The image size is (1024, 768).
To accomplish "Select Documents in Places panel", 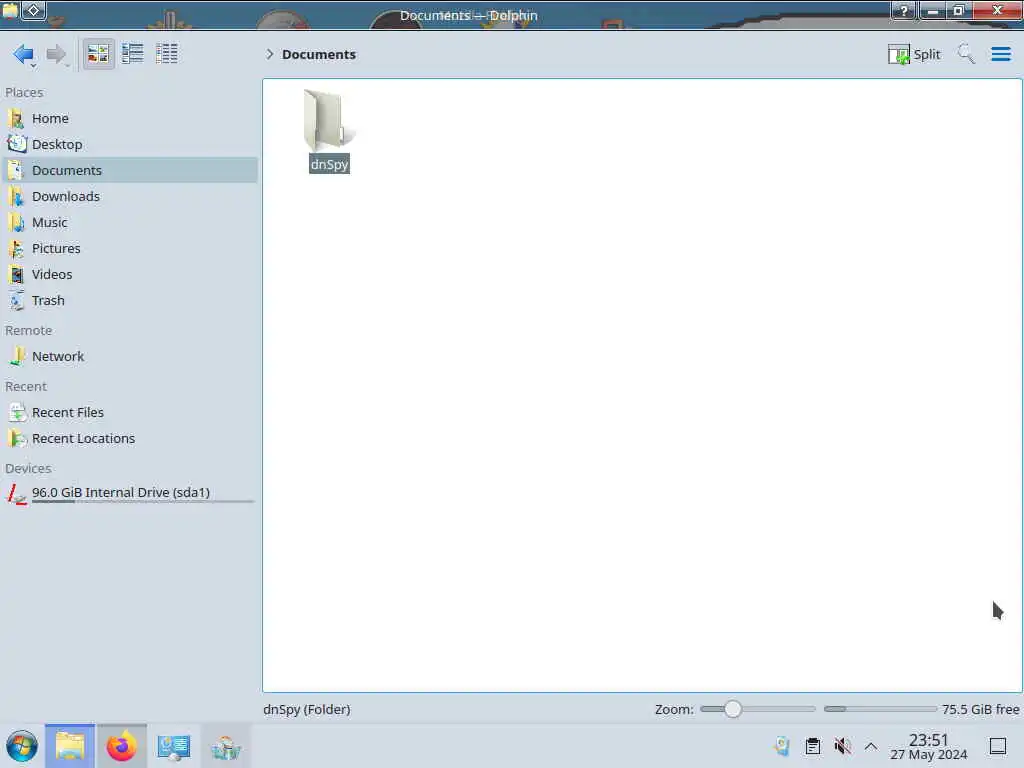I will click(129, 170).
